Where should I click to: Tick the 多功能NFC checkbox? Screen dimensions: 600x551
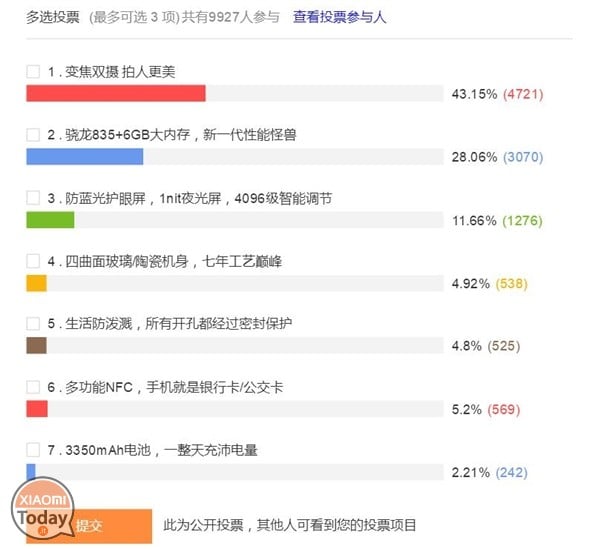tap(33, 387)
